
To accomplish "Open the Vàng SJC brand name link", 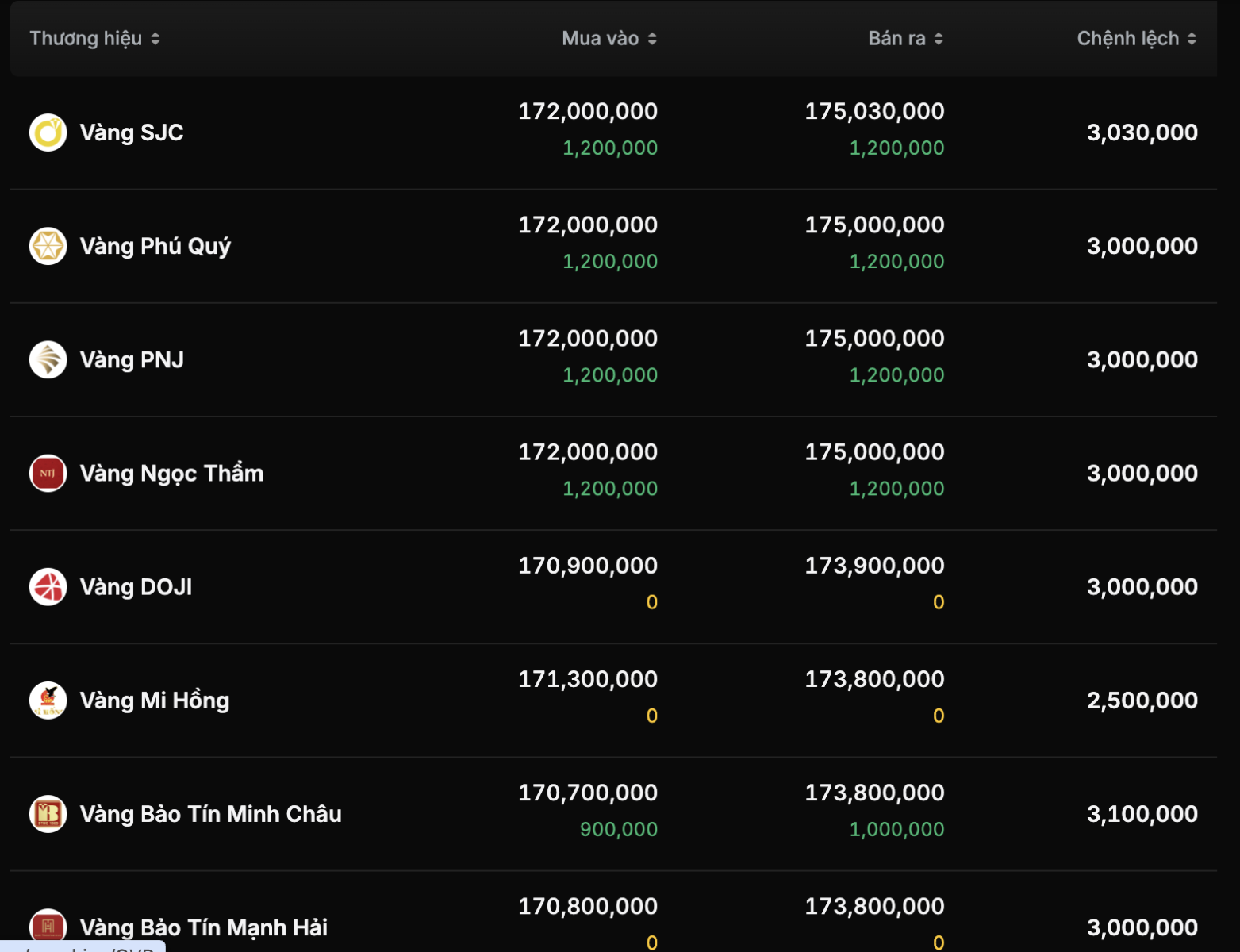I will (x=132, y=132).
